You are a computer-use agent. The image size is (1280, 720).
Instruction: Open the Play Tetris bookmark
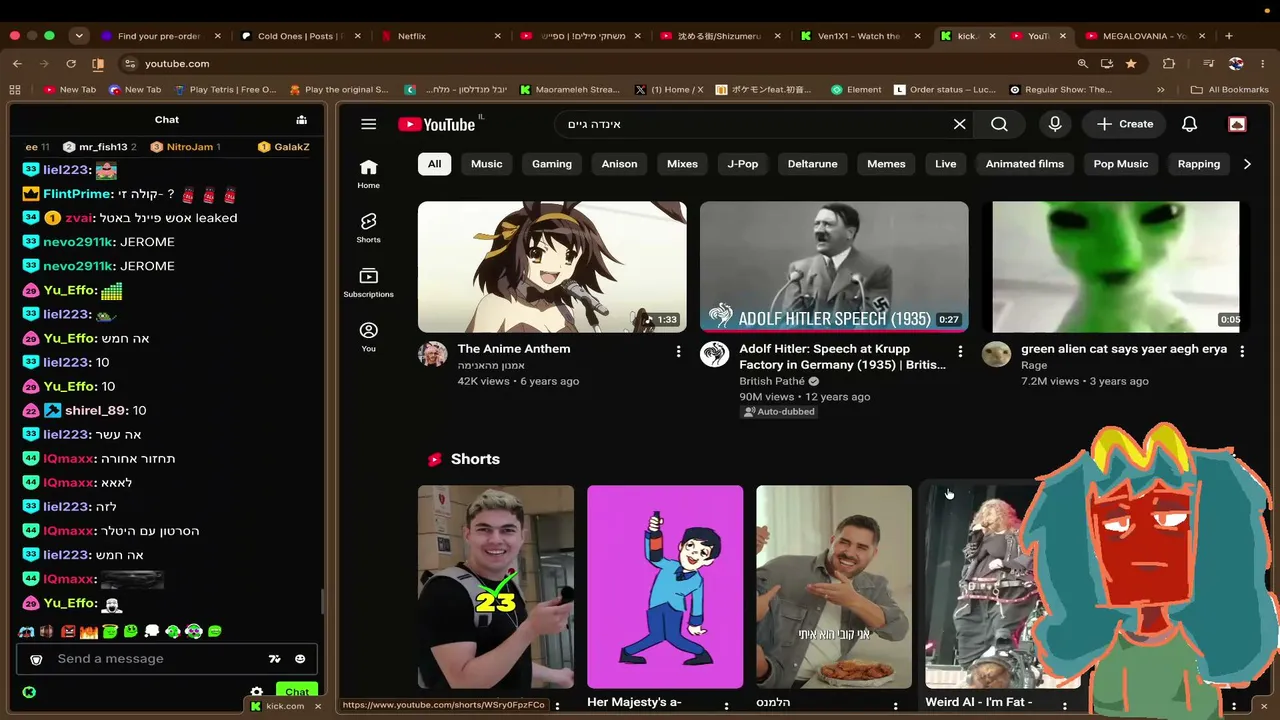click(x=225, y=89)
